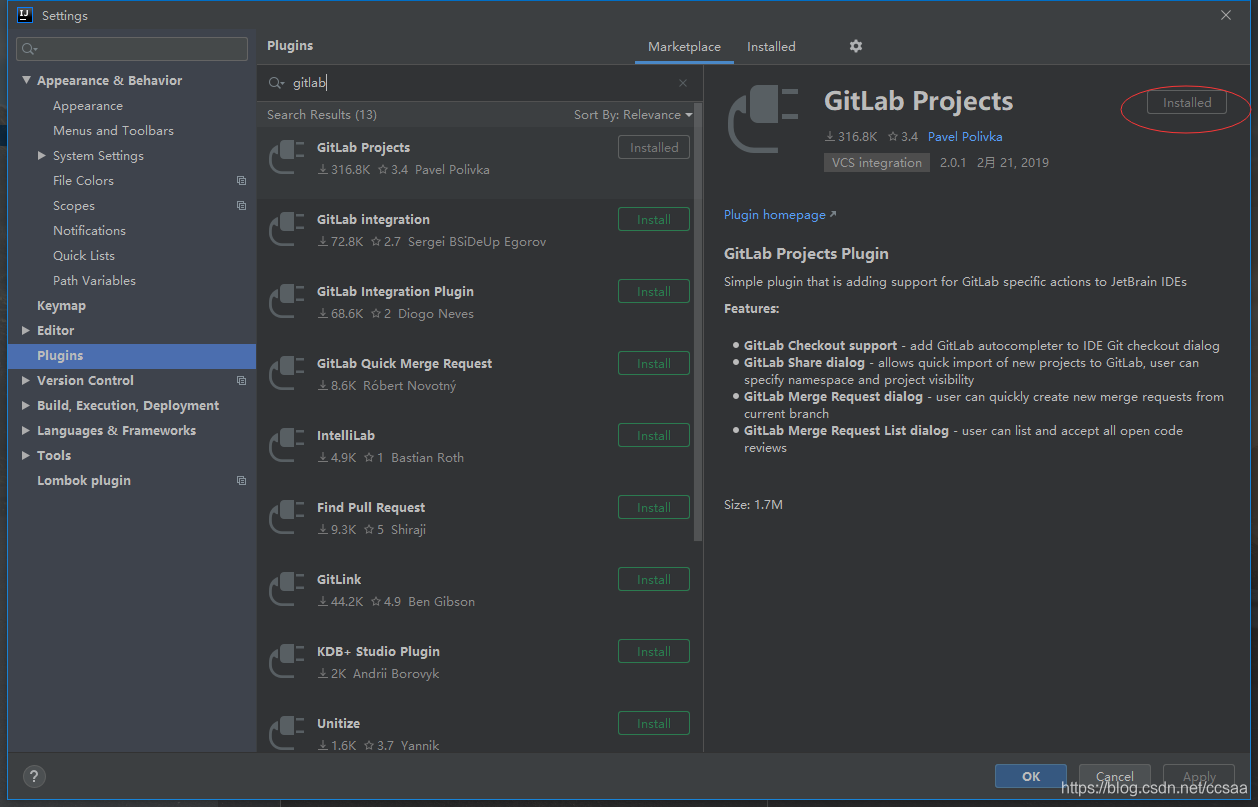Screen dimensions: 1258x807
Task: Open the Sort By Relevance dropdown
Action: 633,115
